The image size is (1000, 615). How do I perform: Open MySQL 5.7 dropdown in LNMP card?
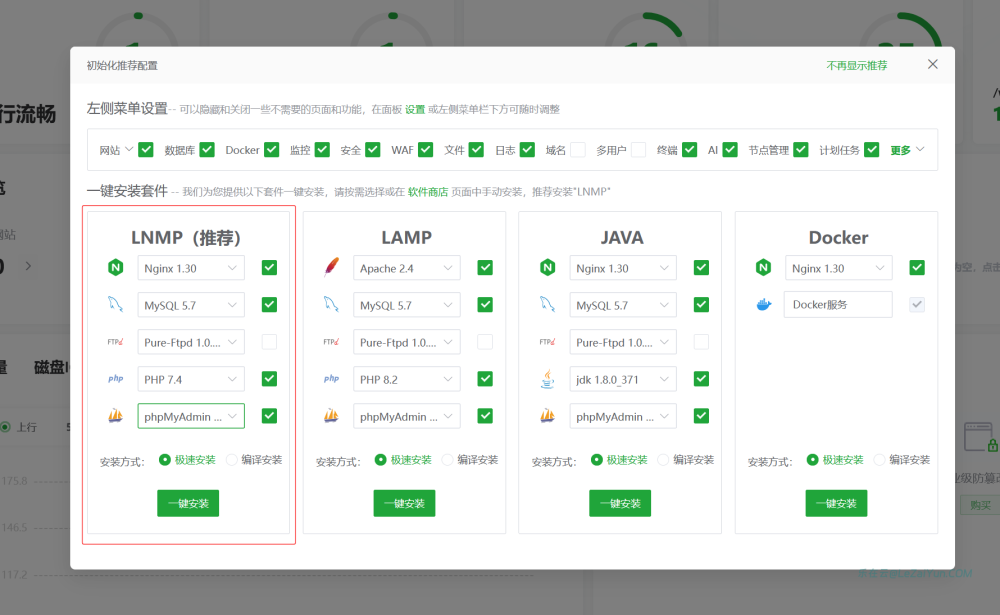[191, 306]
